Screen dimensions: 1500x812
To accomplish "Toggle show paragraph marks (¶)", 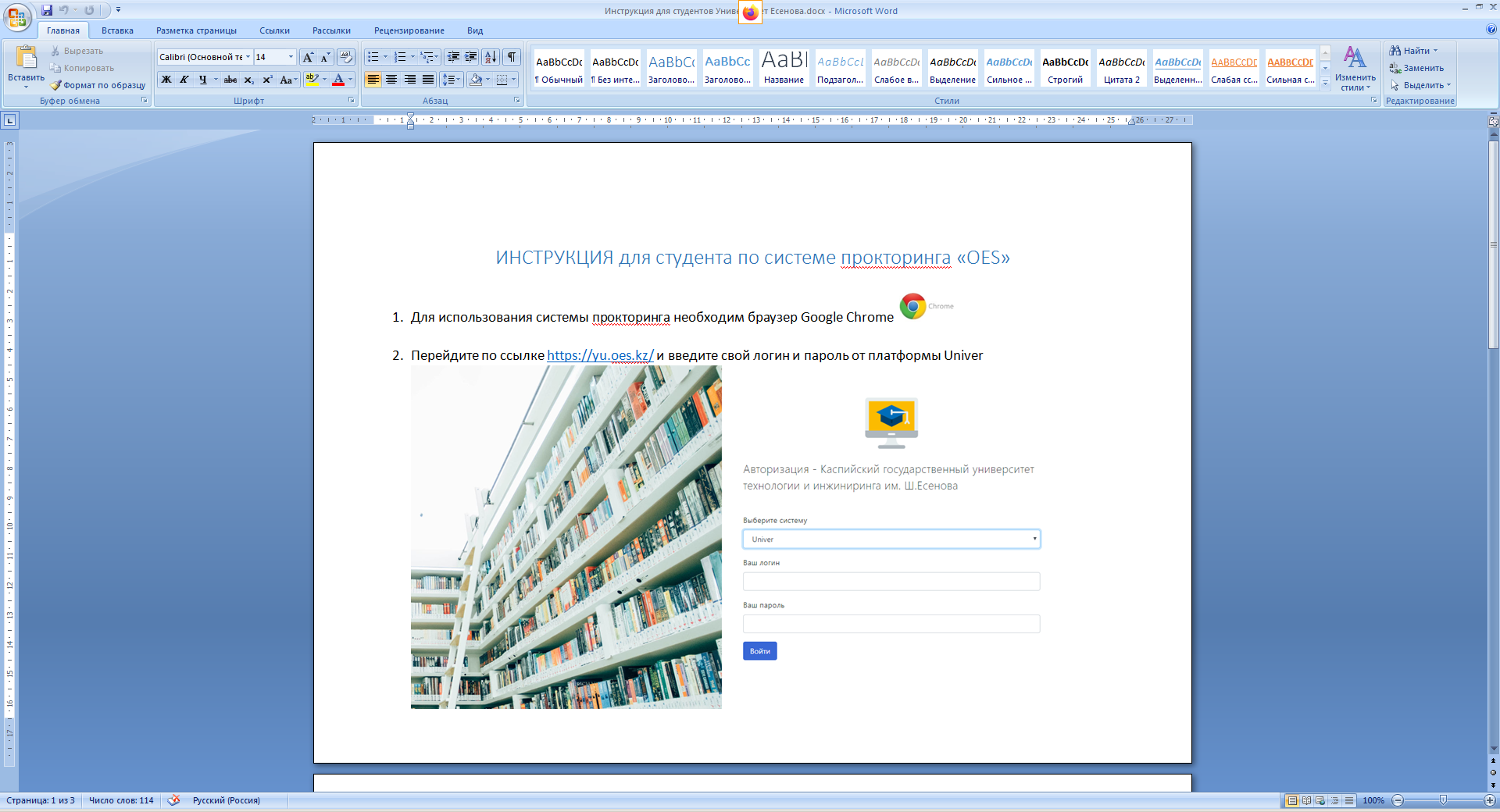I will pyautogui.click(x=512, y=57).
